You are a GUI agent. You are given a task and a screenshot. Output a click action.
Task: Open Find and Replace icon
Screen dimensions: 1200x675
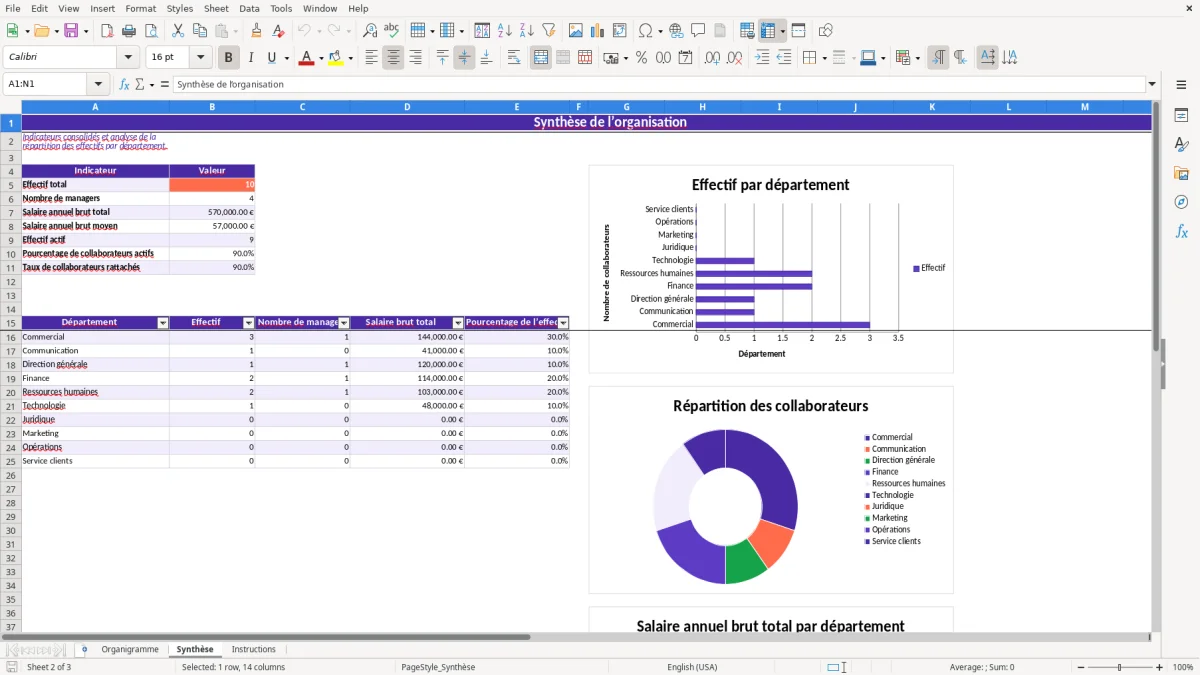point(370,31)
